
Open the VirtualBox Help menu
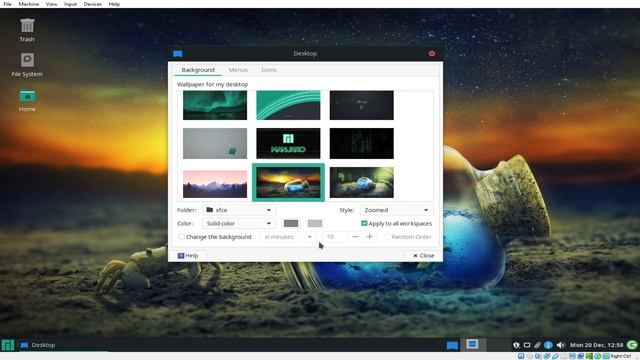(114, 4)
